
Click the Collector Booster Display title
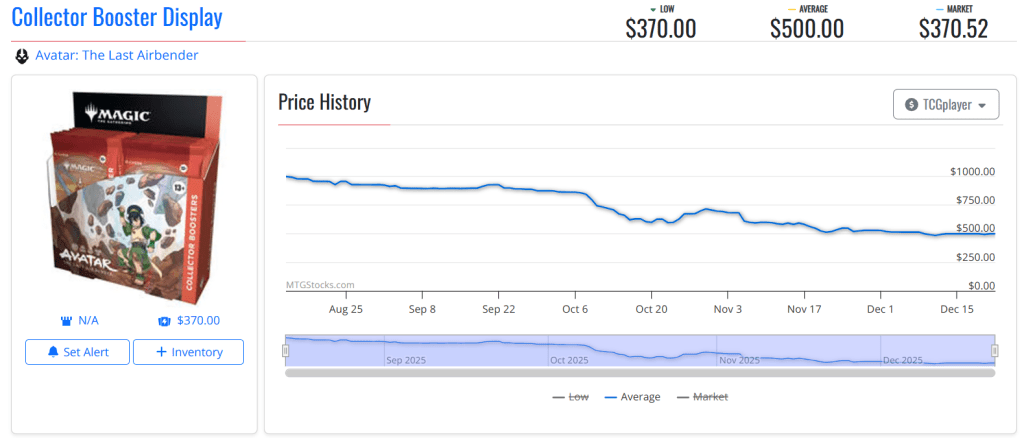[117, 18]
